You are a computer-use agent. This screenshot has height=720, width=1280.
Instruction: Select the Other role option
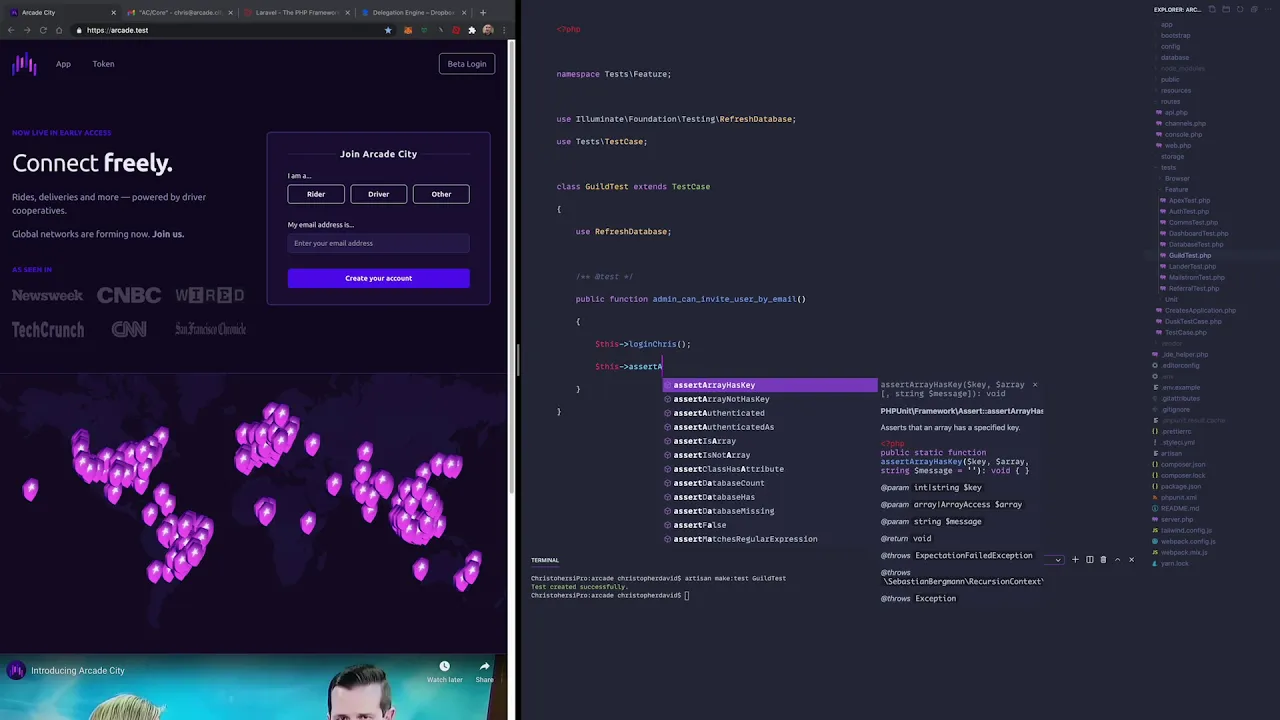pos(441,194)
